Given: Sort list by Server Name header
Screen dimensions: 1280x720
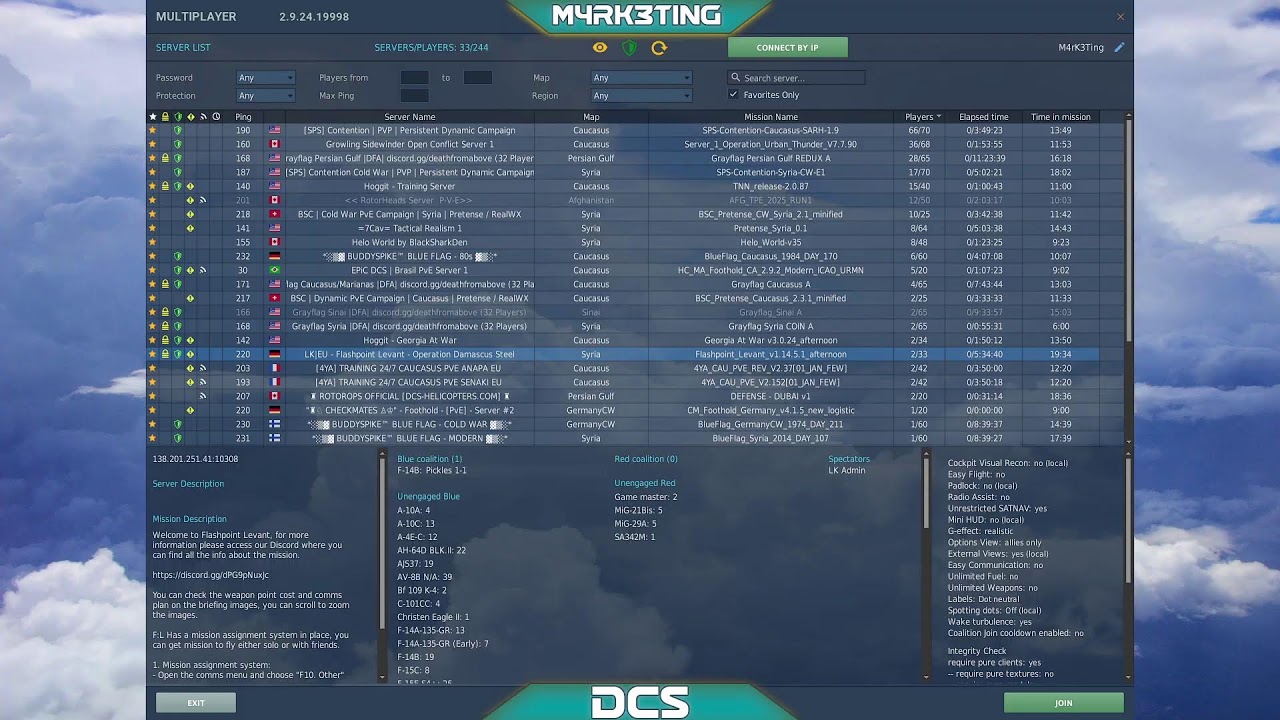Looking at the screenshot, I should (410, 117).
